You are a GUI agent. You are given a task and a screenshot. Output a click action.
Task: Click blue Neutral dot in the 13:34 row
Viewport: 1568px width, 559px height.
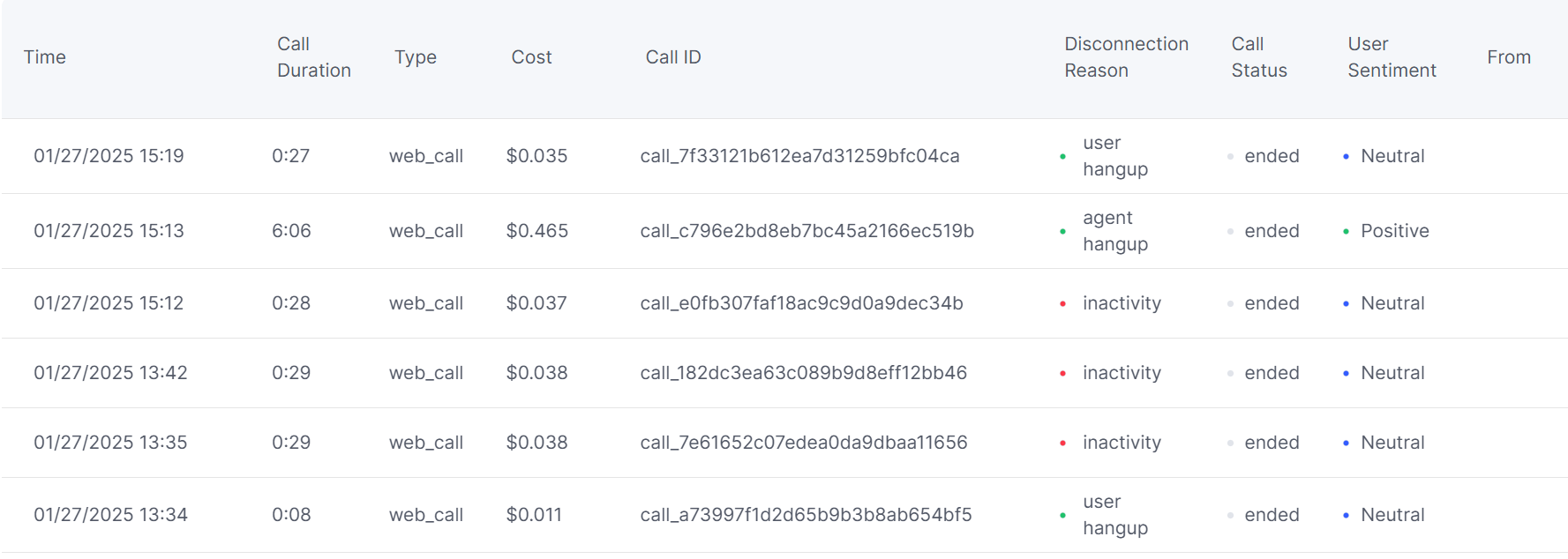[x=1346, y=516]
